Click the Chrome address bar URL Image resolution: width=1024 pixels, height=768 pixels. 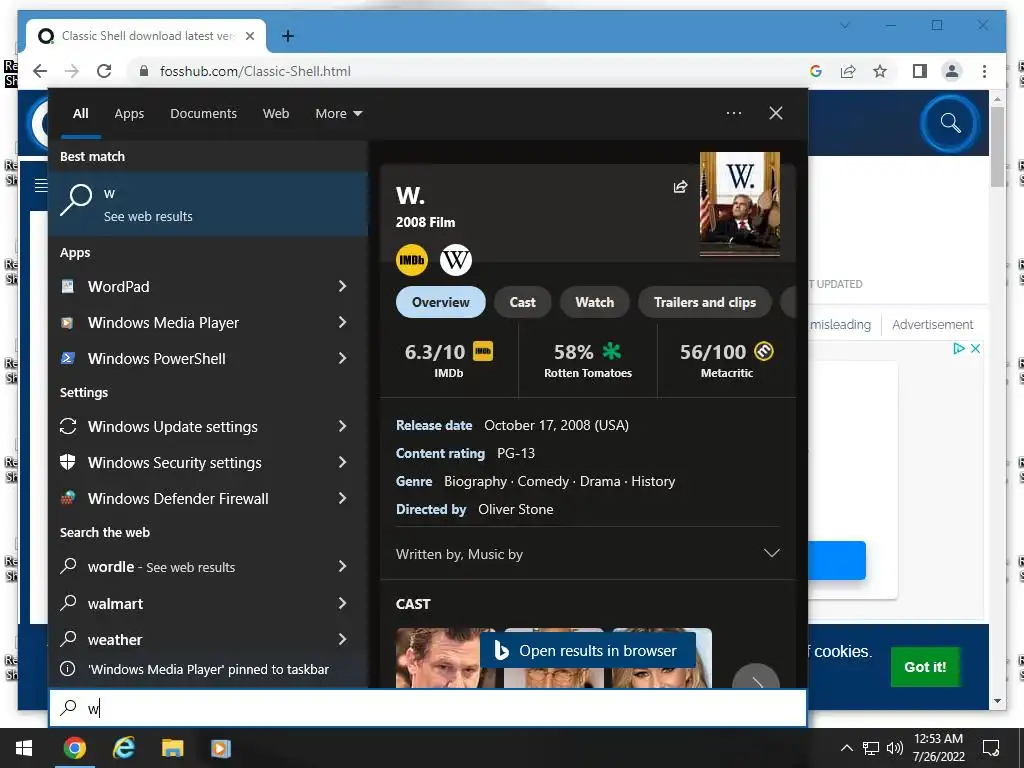pos(255,71)
